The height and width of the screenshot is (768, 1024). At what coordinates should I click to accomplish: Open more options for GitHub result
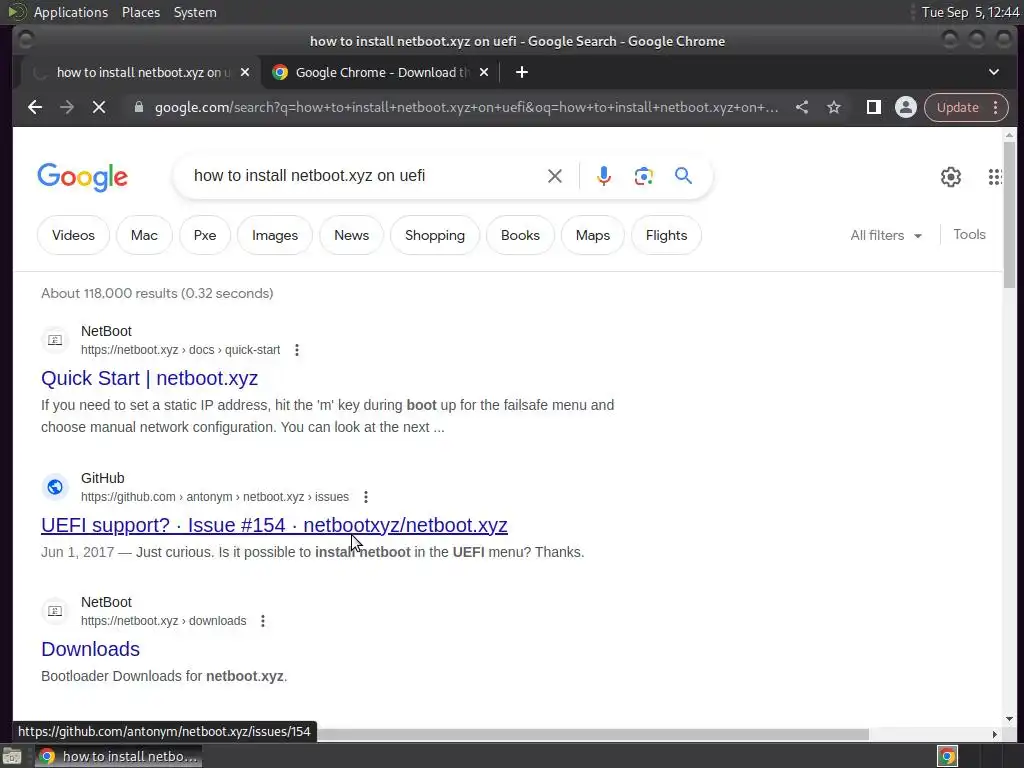tap(366, 497)
